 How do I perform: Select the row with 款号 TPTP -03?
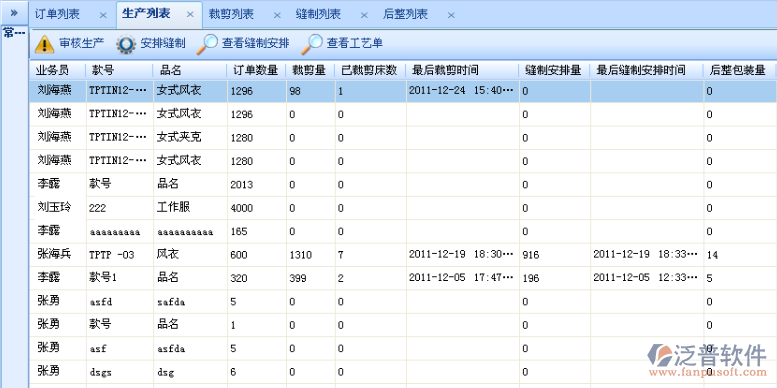(x=403, y=255)
